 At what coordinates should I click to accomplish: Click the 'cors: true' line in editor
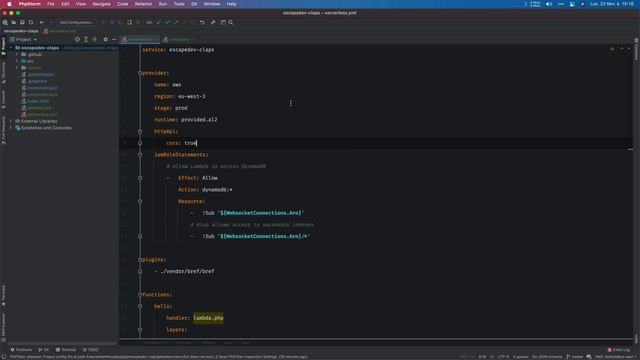click(182, 143)
